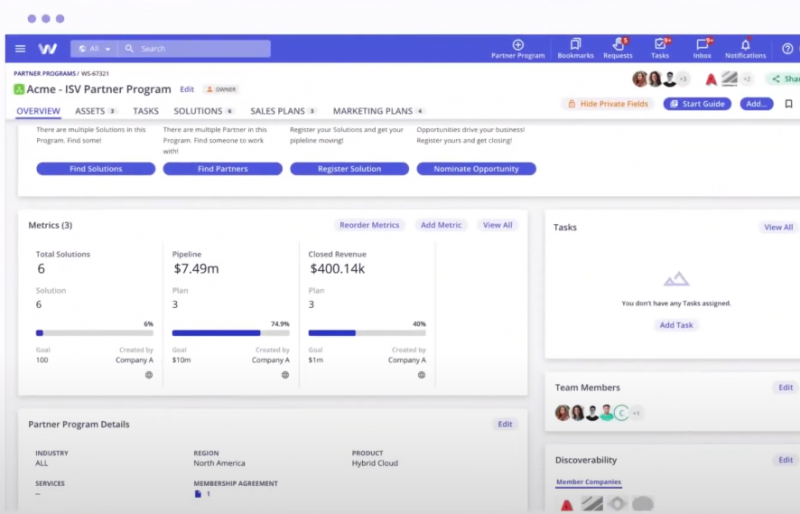Click the Pipeline 74.9% progress bar
This screenshot has width=800, height=514.
[231, 333]
